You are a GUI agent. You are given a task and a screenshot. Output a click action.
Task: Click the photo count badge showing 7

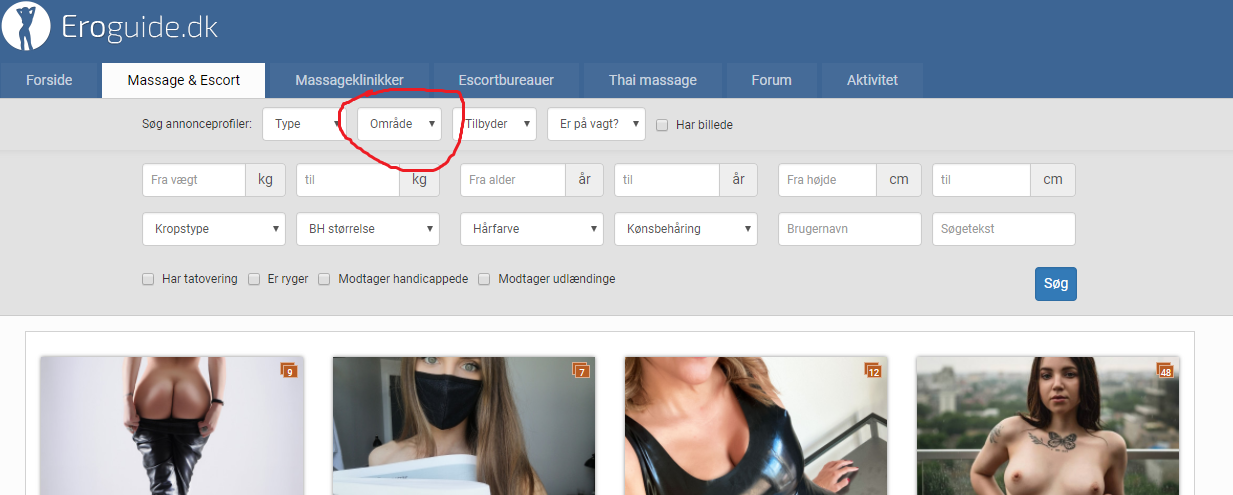(581, 371)
